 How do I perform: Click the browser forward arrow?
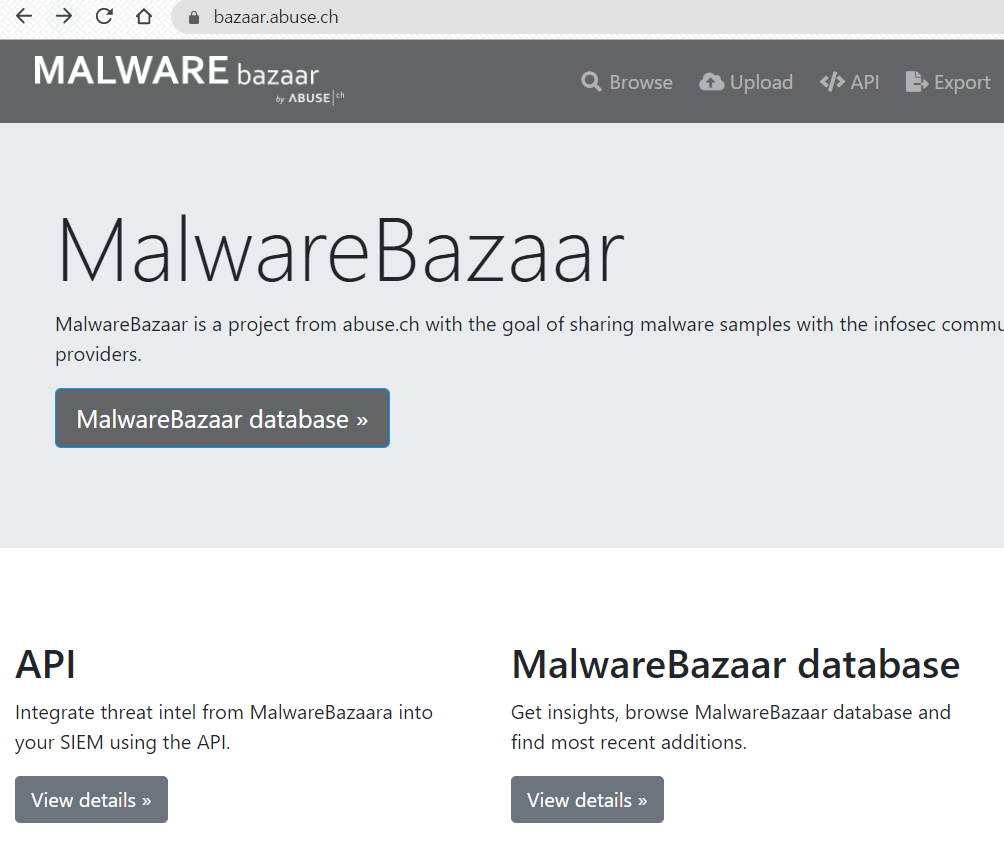64,17
